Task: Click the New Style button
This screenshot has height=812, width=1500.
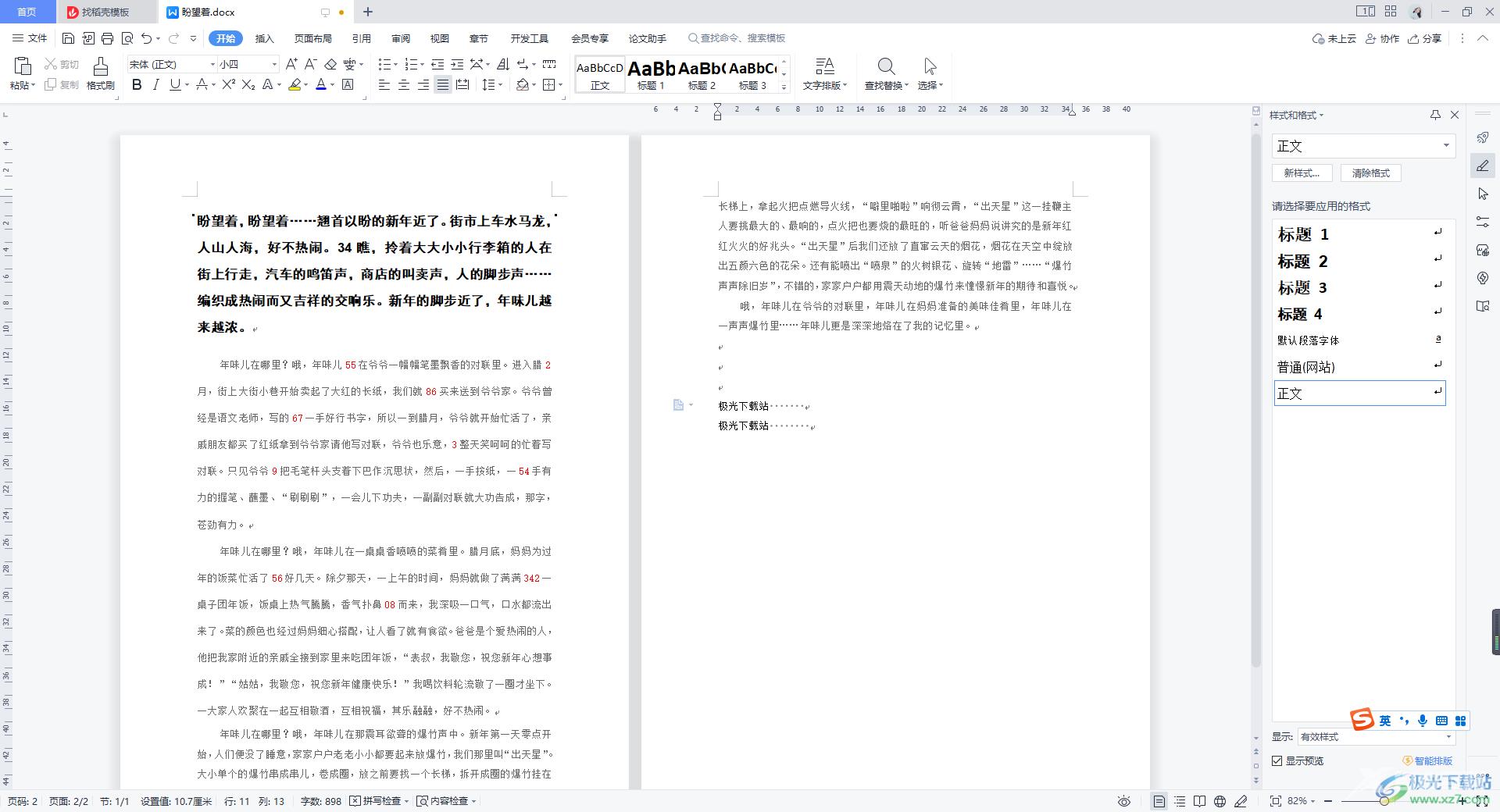Action: tap(1302, 173)
